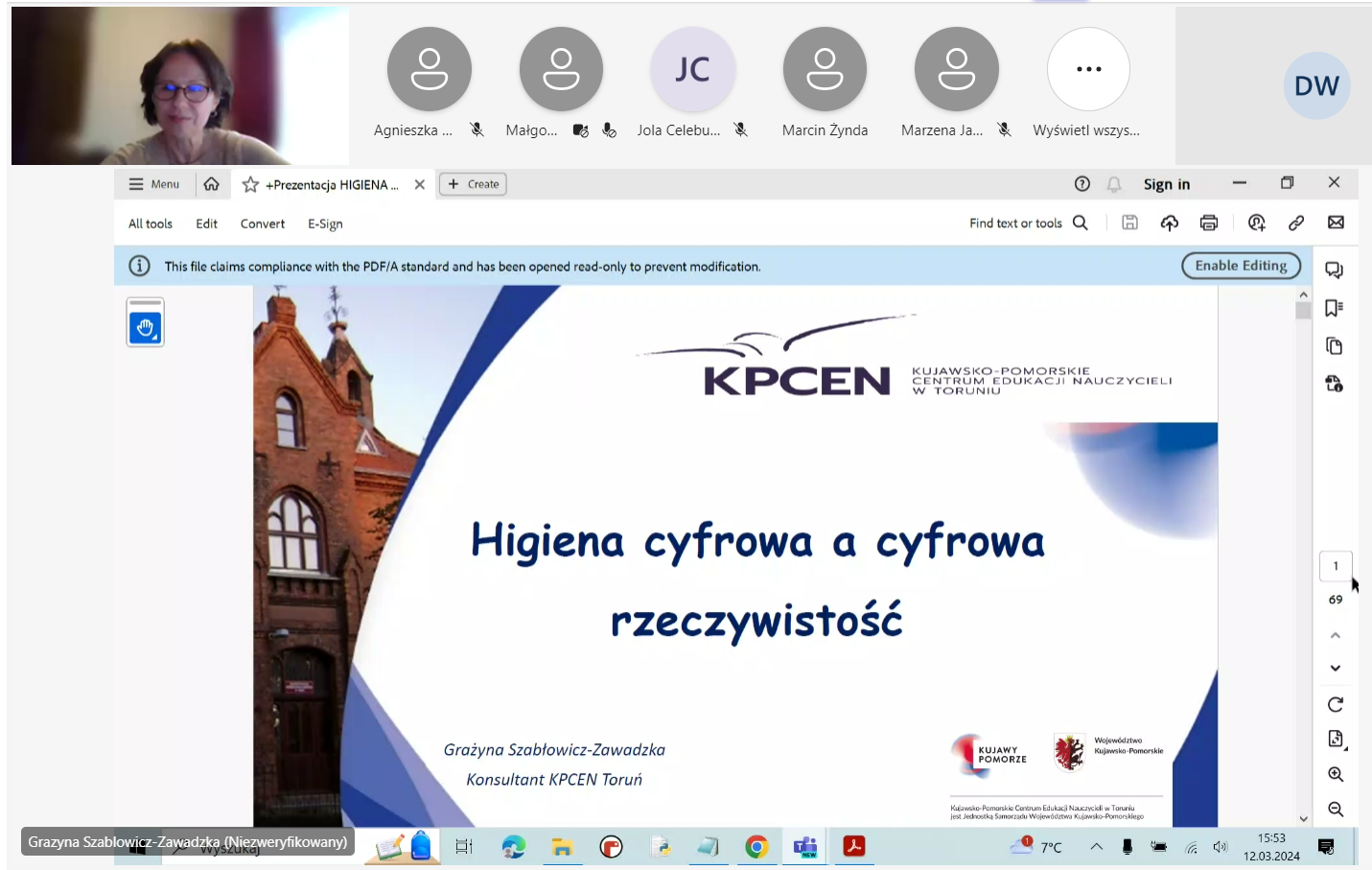Viewport: 1372px width, 870px height.
Task: Open Acrobat Help question mark icon
Action: (x=1082, y=184)
